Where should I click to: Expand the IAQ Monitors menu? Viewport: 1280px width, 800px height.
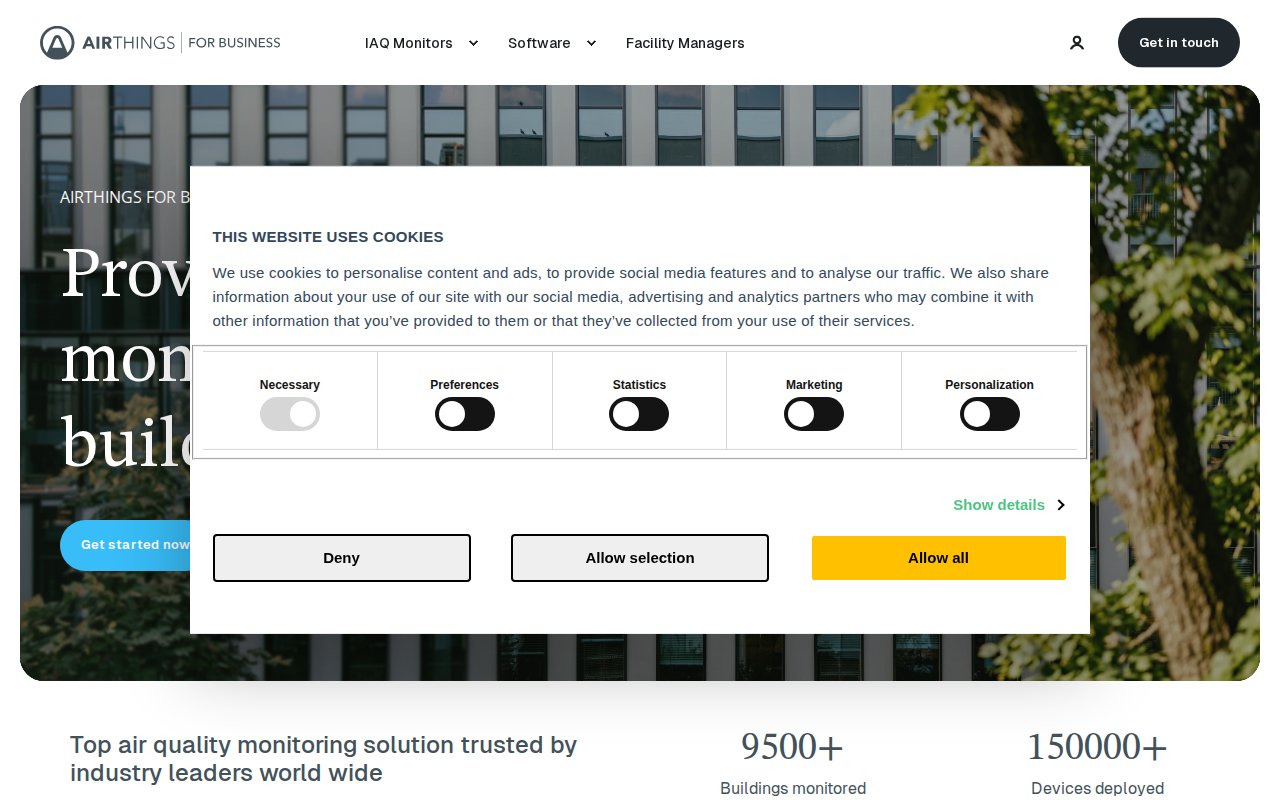(409, 43)
